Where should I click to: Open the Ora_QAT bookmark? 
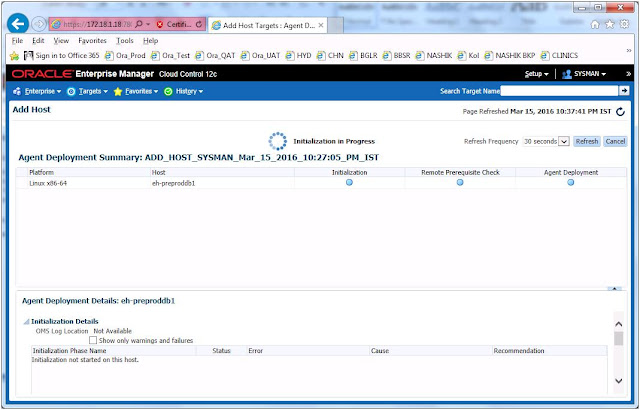pos(215,56)
